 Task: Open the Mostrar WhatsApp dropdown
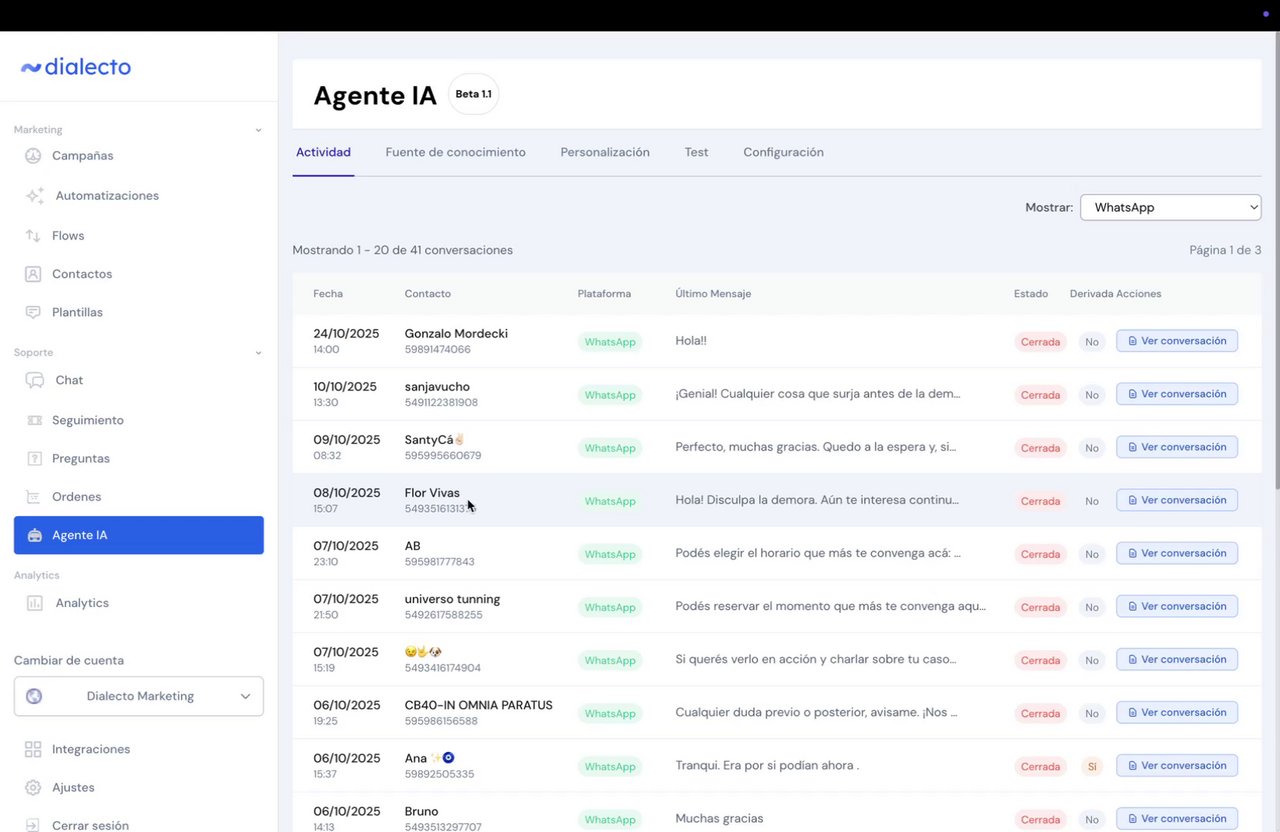tap(1170, 207)
